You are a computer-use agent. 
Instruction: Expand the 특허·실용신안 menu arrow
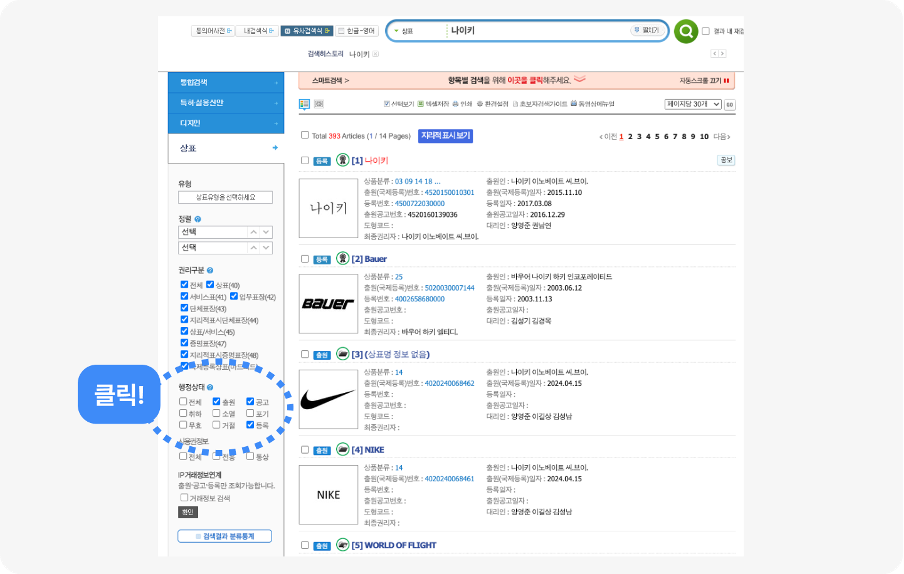tap(276, 103)
